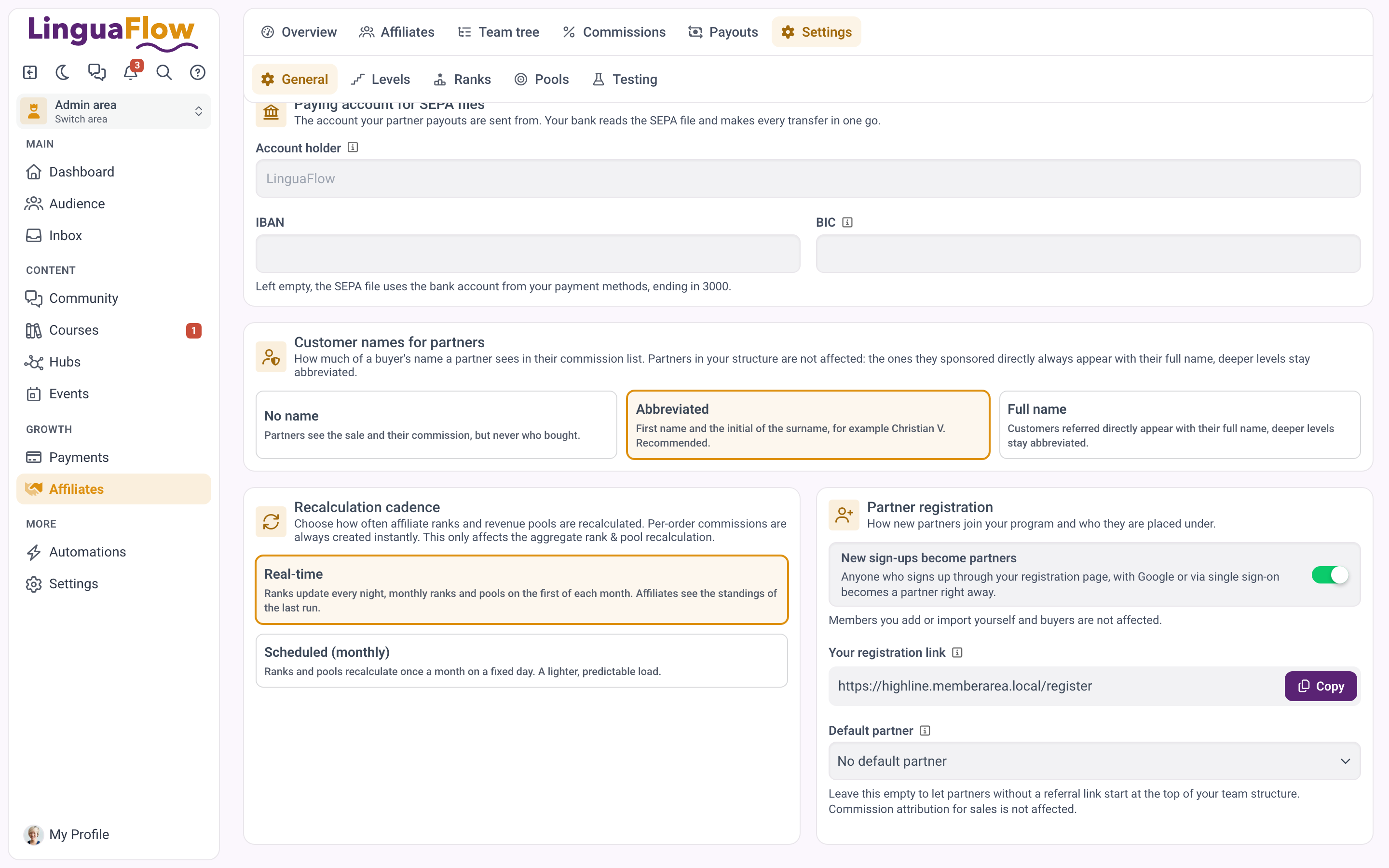Toggle New sign-ups become partners switch

(x=1330, y=575)
